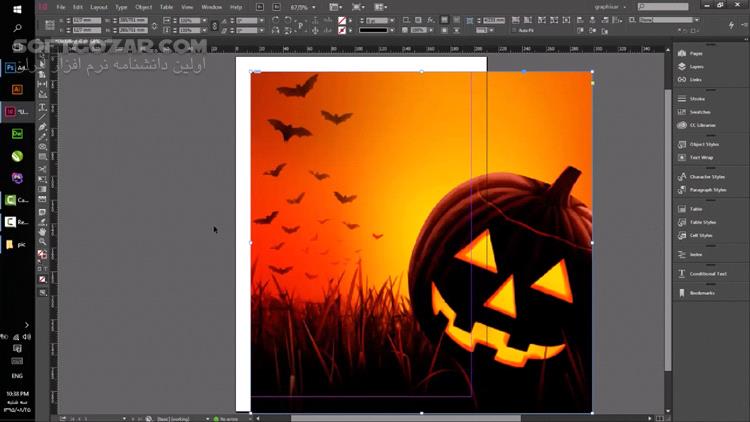Open the workspace switcher dropdown

610,7
